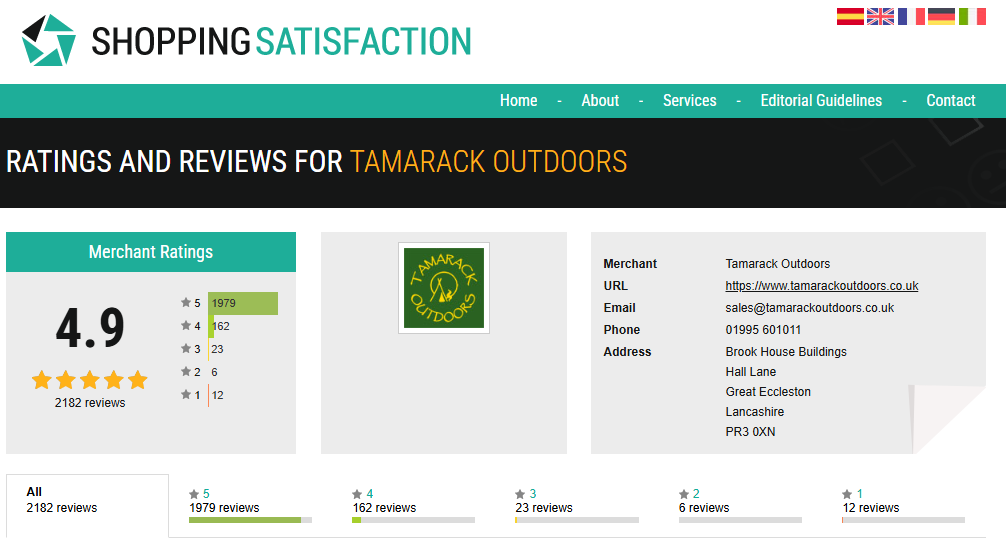Image resolution: width=1006 pixels, height=553 pixels.
Task: Visit the tamarackoutdoors.co.uk URL link
Action: (821, 286)
